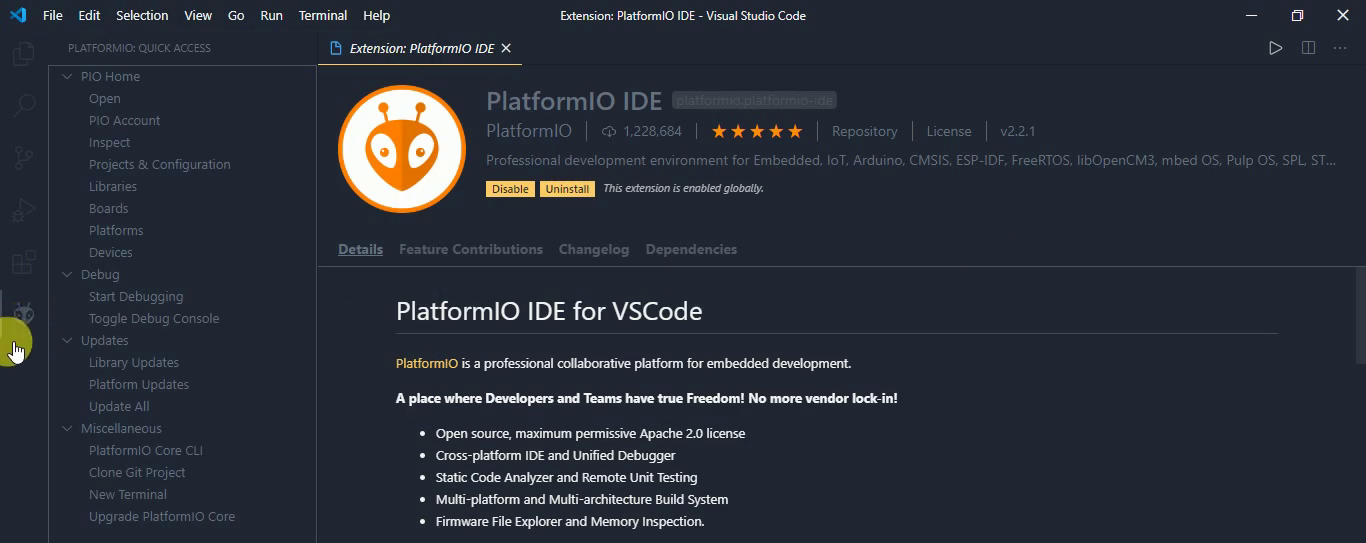Click the PlatformIO publisher name
Screen dimensions: 1366x543
(x=529, y=131)
